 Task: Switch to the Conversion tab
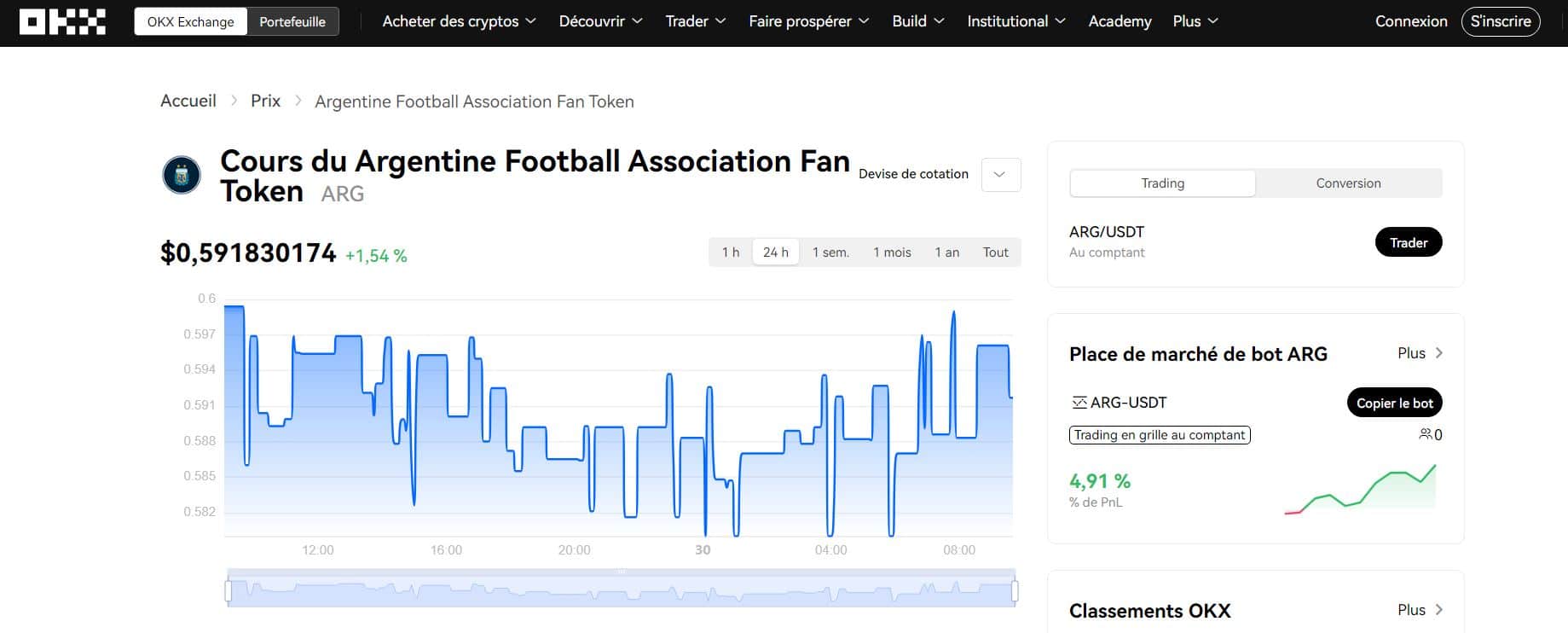[x=1348, y=183]
